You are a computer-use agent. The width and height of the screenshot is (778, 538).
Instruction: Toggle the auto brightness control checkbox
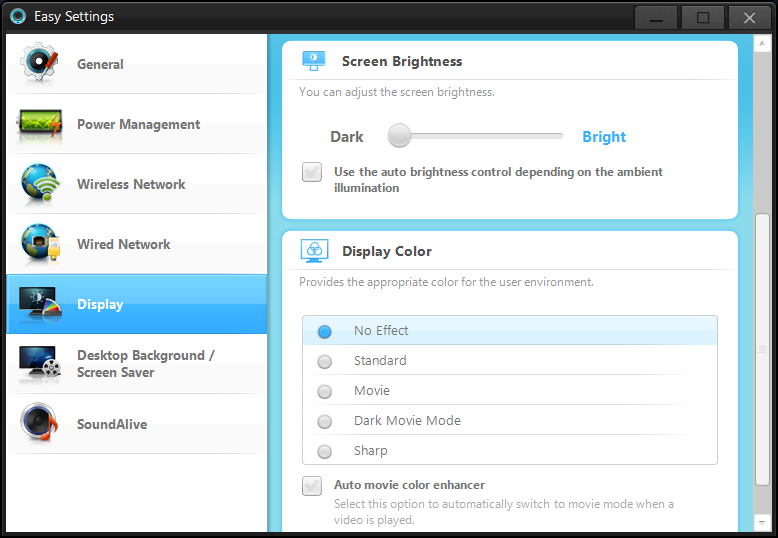tap(312, 172)
